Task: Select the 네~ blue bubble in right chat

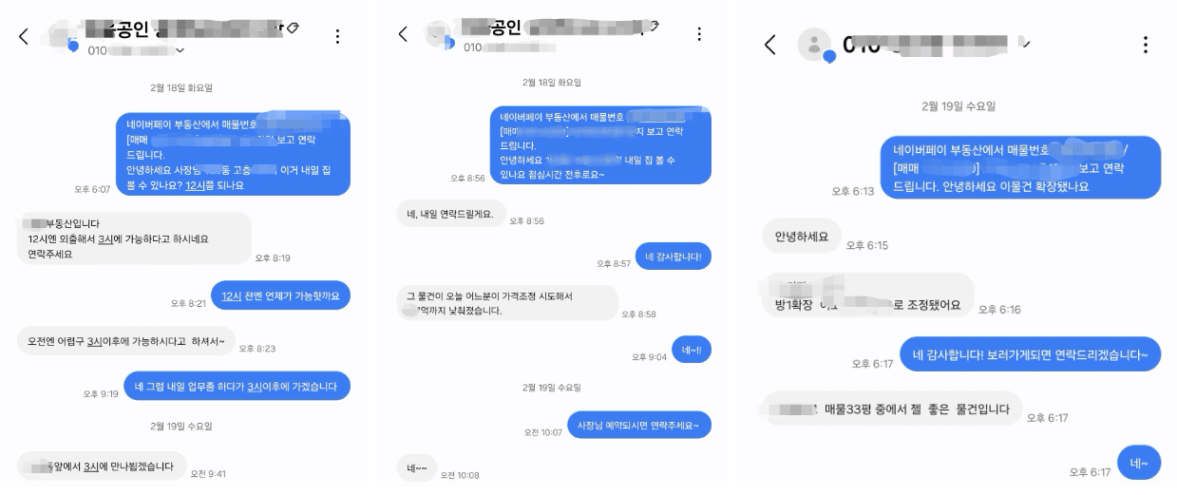Action: pos(1139,463)
